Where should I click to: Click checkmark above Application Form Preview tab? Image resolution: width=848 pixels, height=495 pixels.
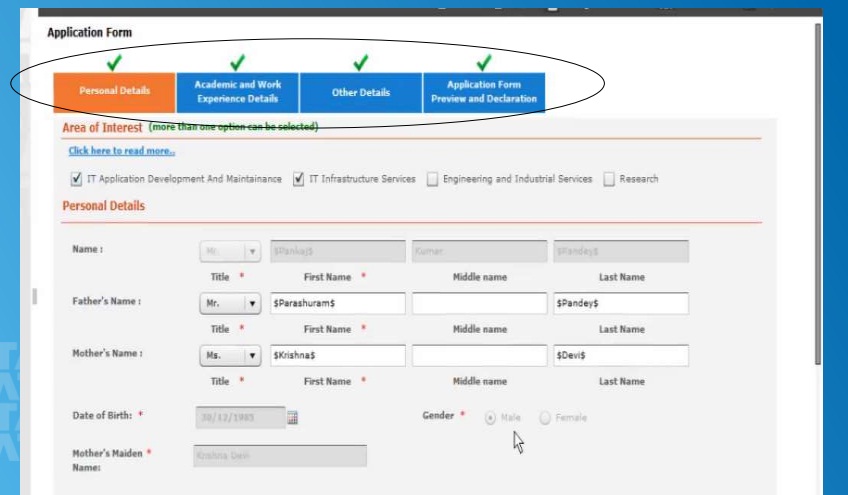484,63
